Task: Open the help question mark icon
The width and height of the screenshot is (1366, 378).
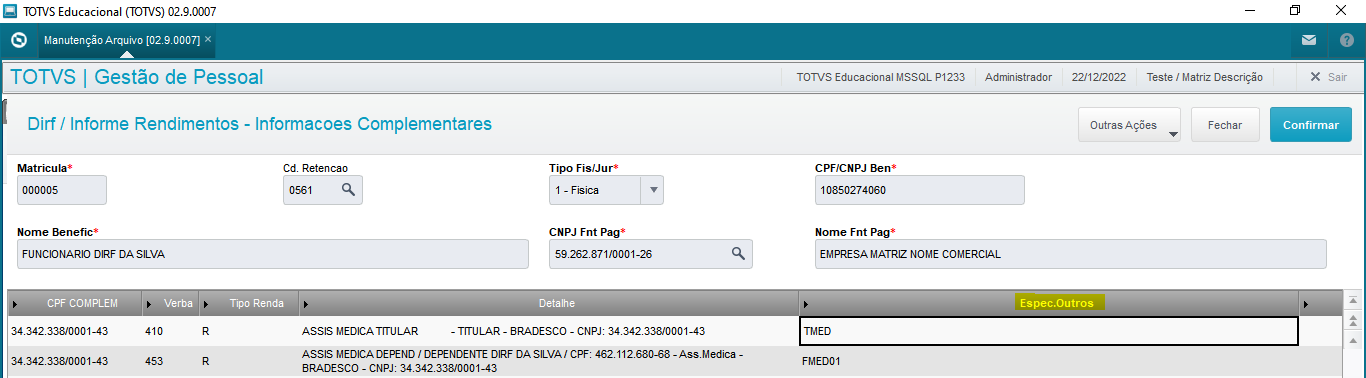Action: click(x=1346, y=40)
